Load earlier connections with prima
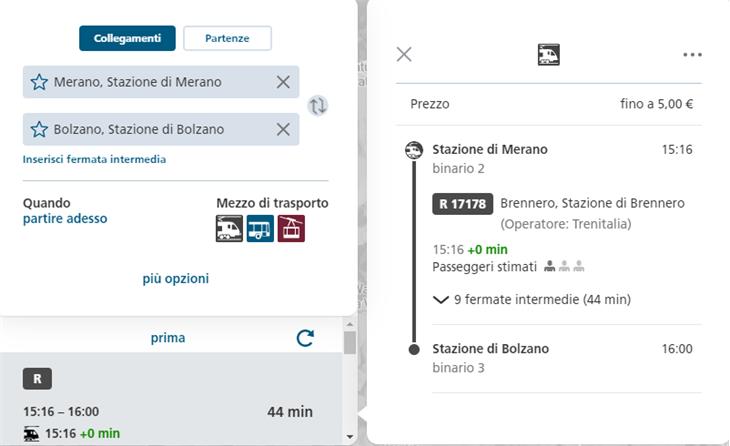Screen dimensions: 730x446 tap(168, 338)
